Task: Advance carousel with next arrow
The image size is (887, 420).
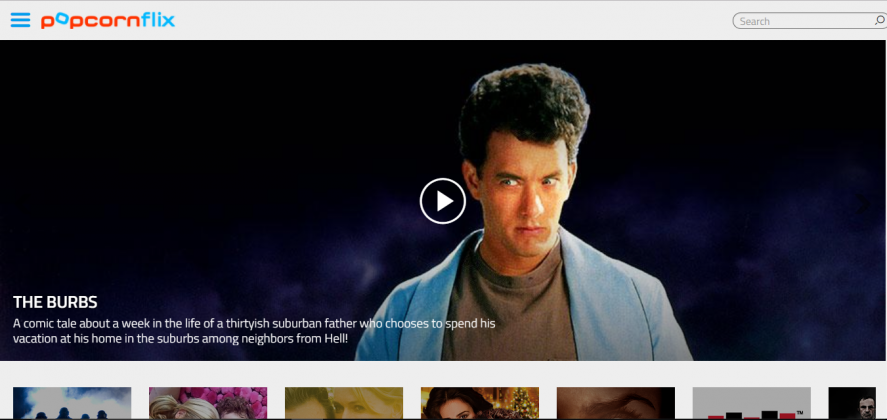Action: pos(863,204)
